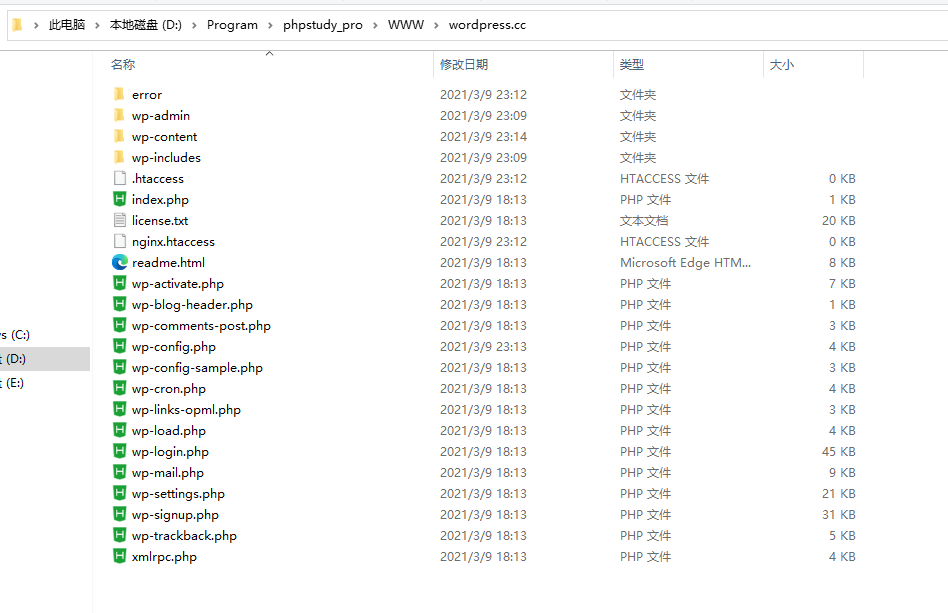Screen dimensions: 948x613
Task: Click HTACCESS 文件 type of nginx.htaccess
Action: 664,241
